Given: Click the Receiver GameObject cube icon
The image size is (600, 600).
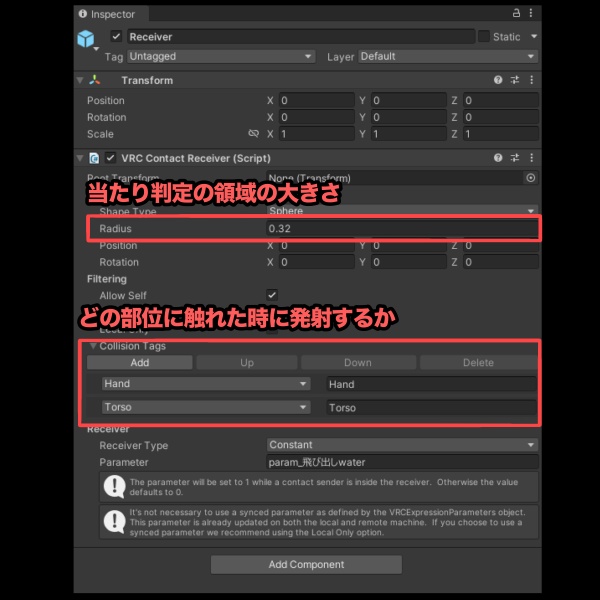Looking at the screenshot, I should [x=86, y=39].
